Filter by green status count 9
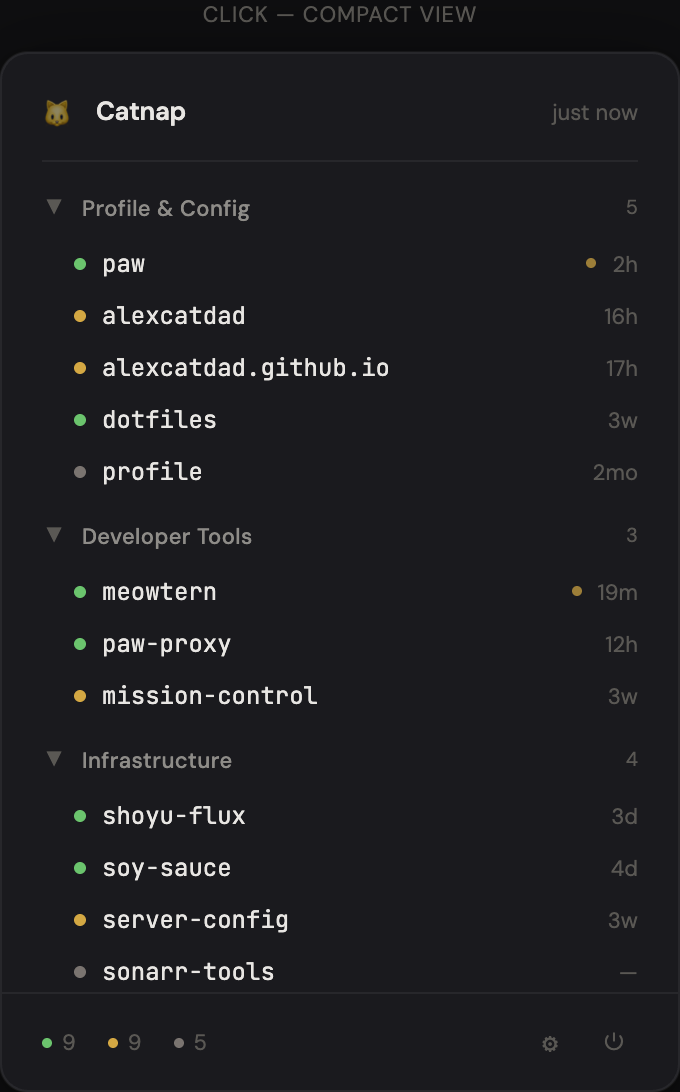680x1092 pixels. point(59,1043)
